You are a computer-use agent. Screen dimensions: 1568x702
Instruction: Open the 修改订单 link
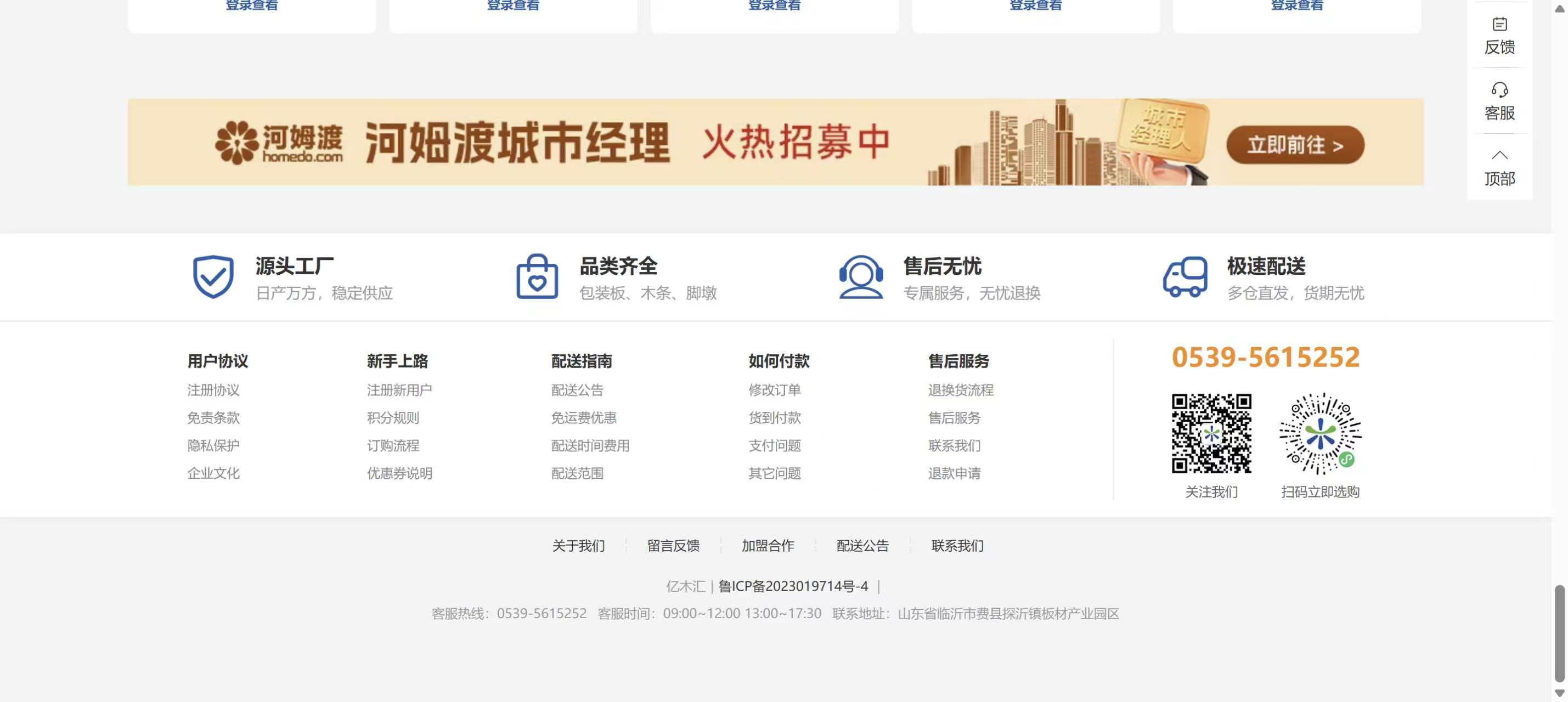pyautogui.click(x=774, y=390)
